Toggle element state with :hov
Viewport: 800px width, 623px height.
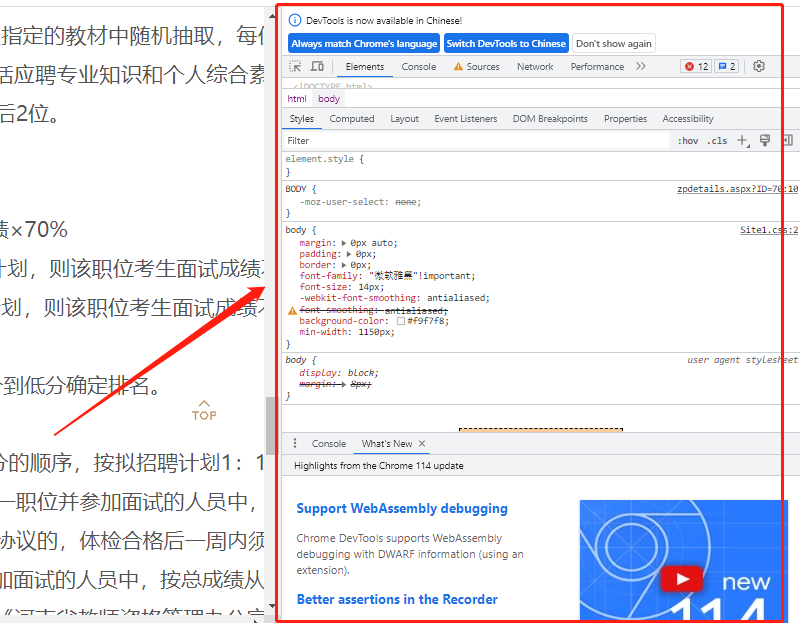coord(686,140)
